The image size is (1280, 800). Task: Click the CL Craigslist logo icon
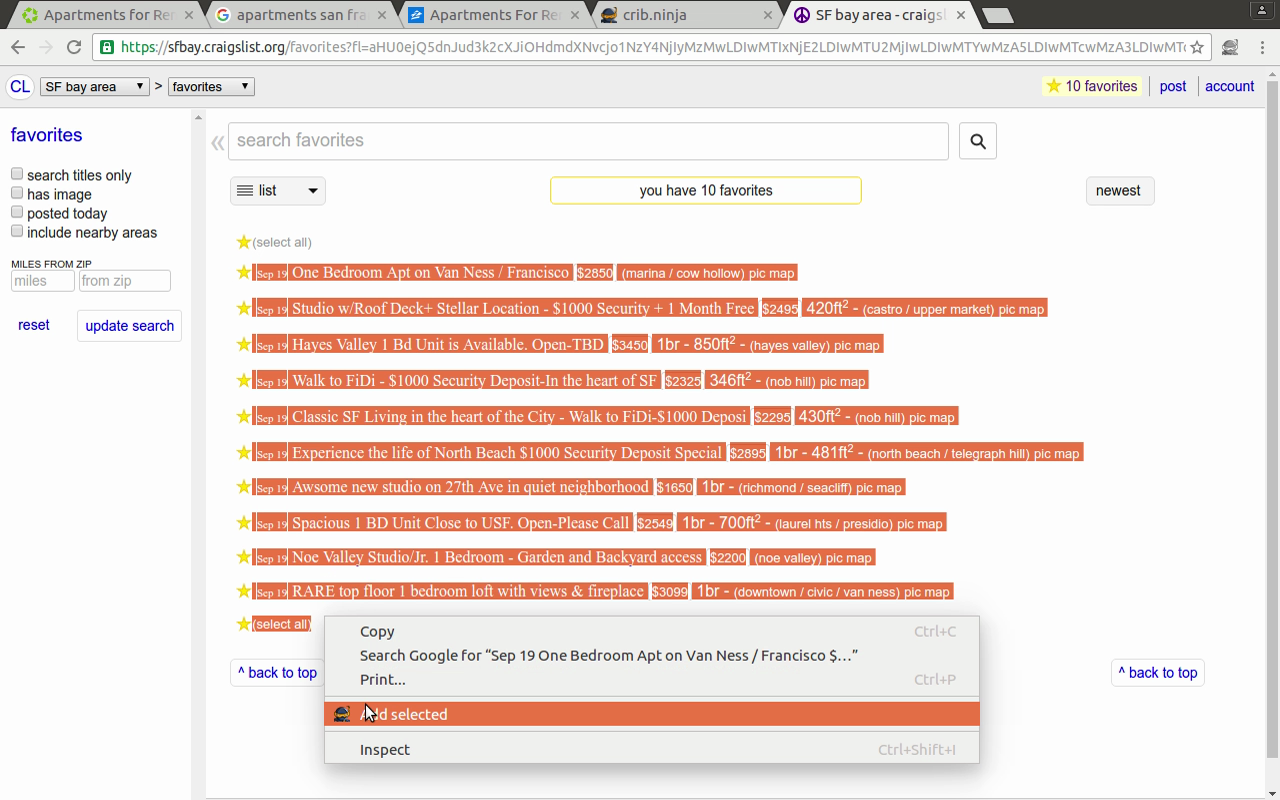[20, 87]
